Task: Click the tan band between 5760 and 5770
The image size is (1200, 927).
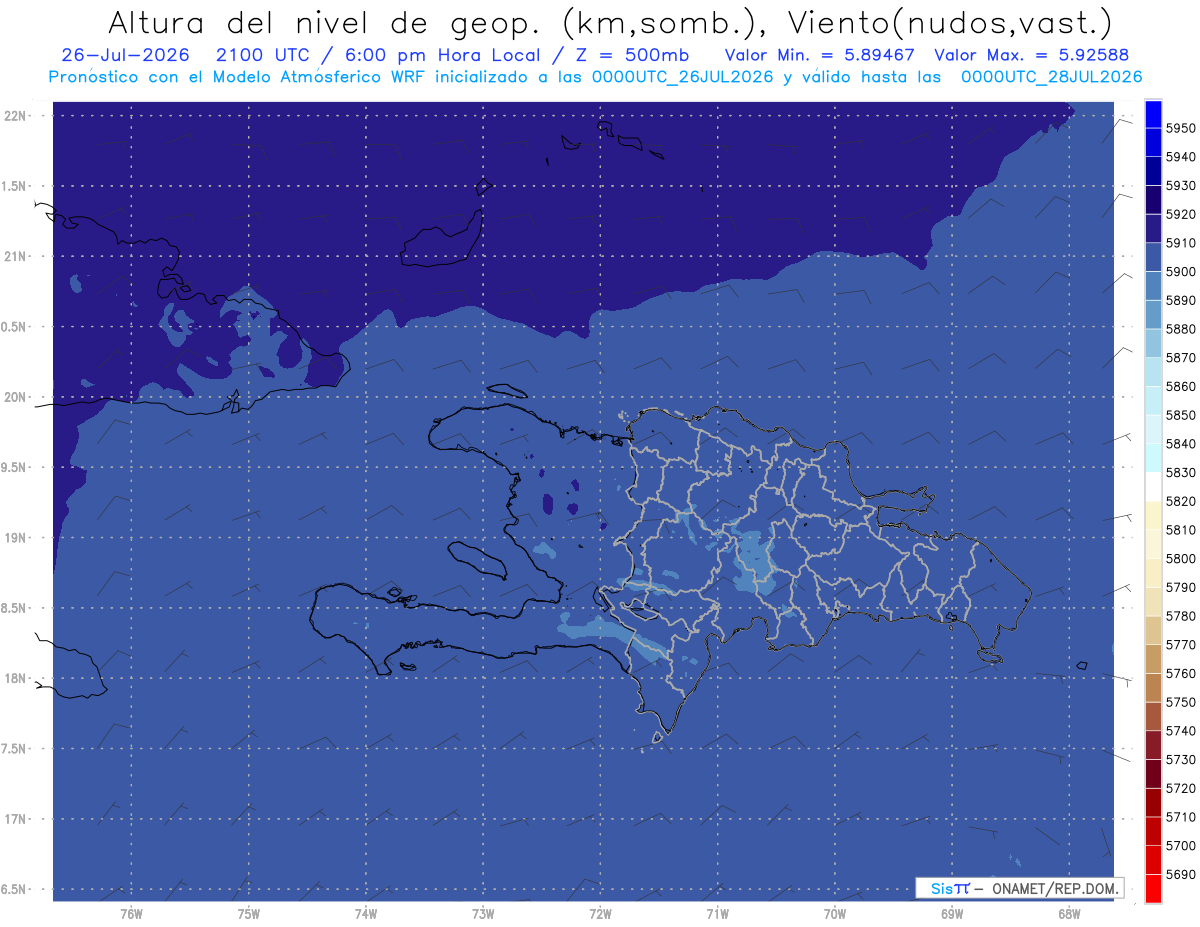Action: click(1152, 659)
